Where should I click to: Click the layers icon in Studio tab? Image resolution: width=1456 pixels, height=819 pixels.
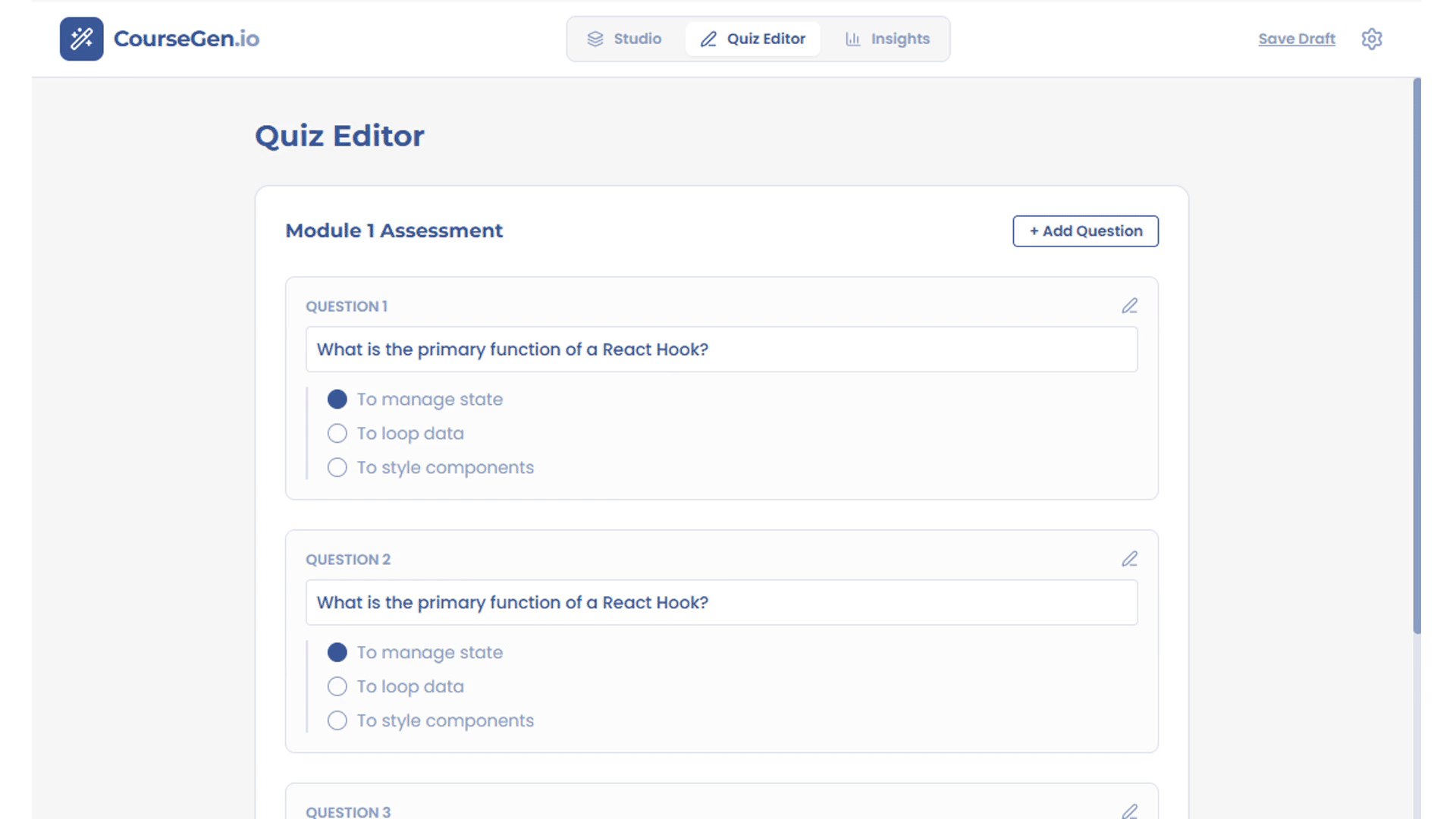(595, 39)
